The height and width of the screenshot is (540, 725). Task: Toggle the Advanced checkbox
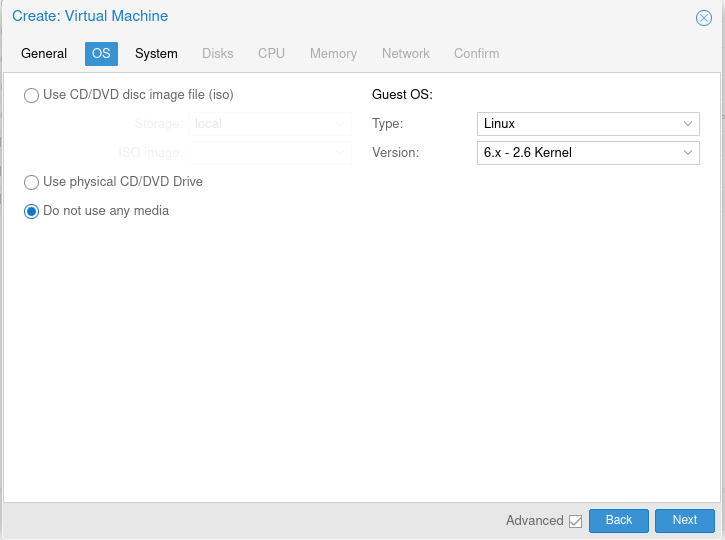pos(575,521)
